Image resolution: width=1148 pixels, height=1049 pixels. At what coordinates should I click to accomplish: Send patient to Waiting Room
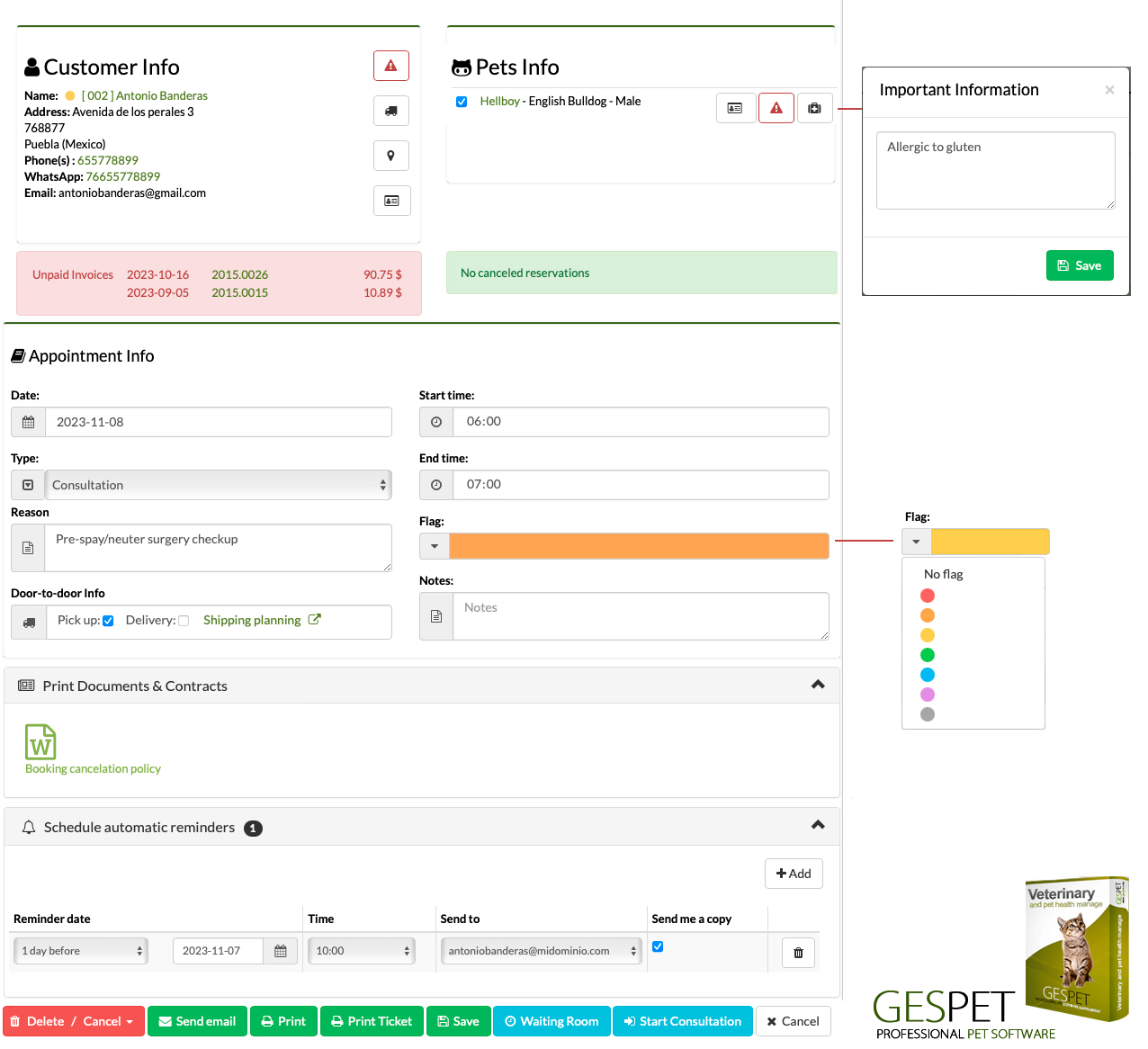pyautogui.click(x=552, y=1021)
